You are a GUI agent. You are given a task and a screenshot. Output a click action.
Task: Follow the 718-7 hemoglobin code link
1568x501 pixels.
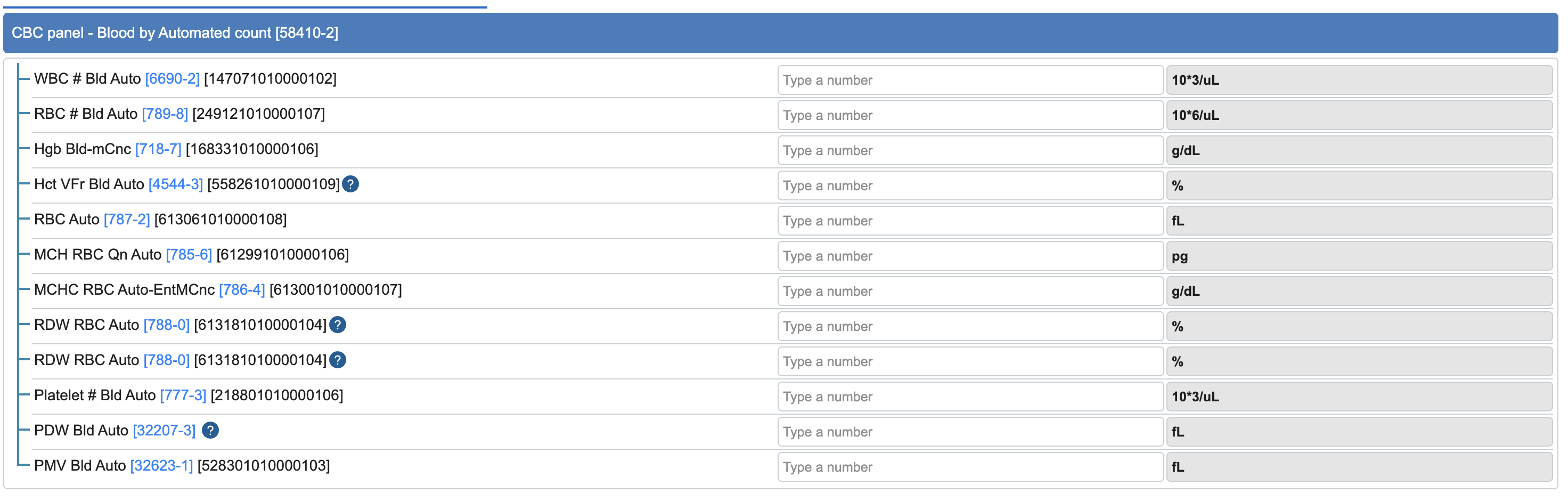[x=158, y=149]
